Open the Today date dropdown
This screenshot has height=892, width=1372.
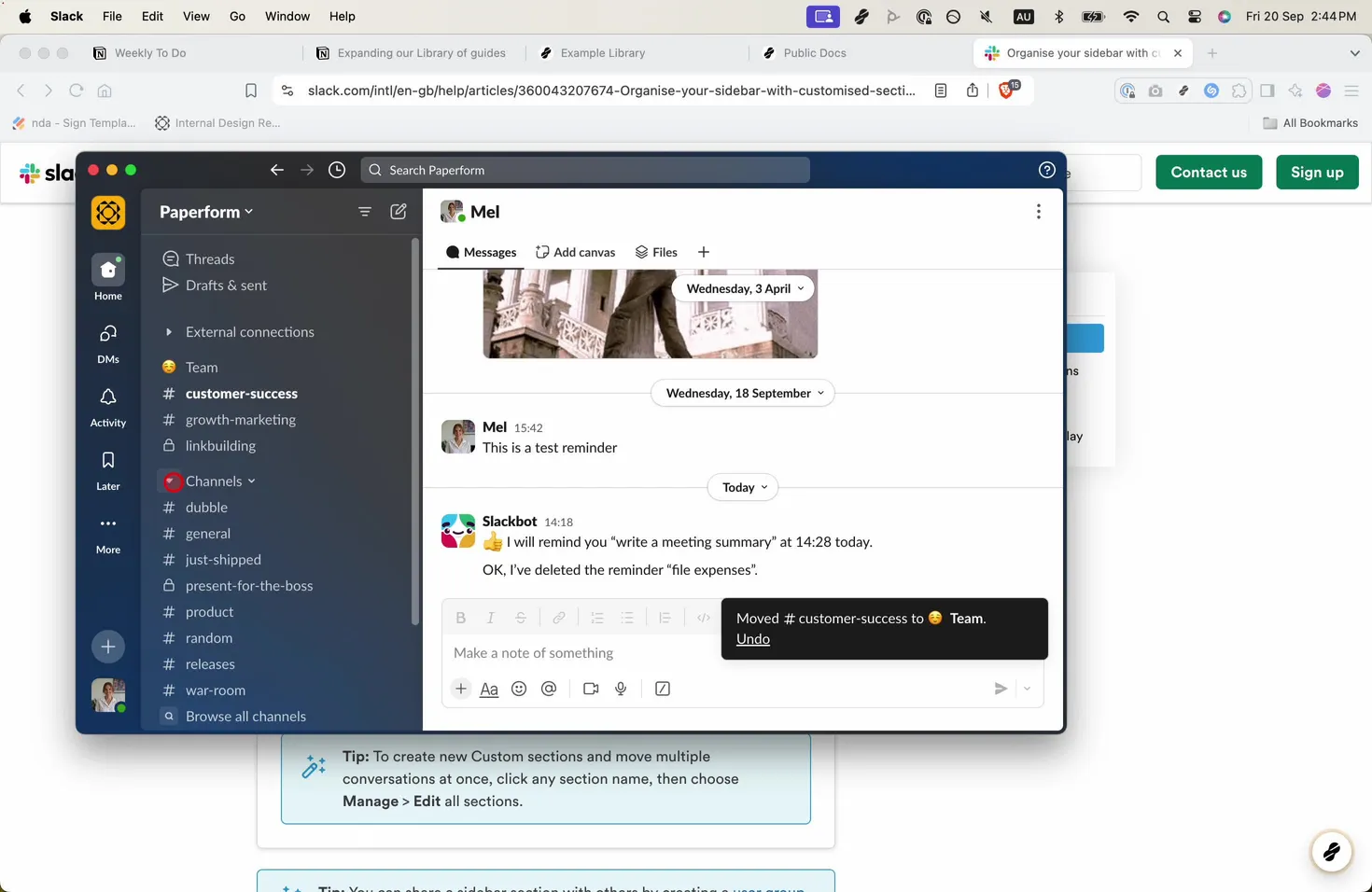[742, 487]
